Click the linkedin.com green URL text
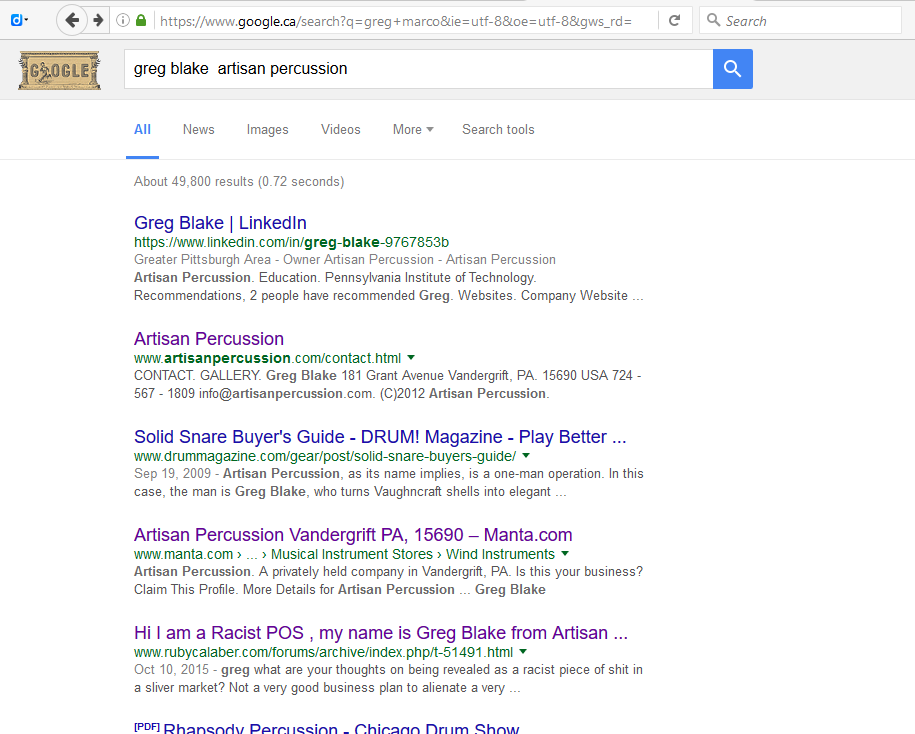915x734 pixels. (x=291, y=242)
